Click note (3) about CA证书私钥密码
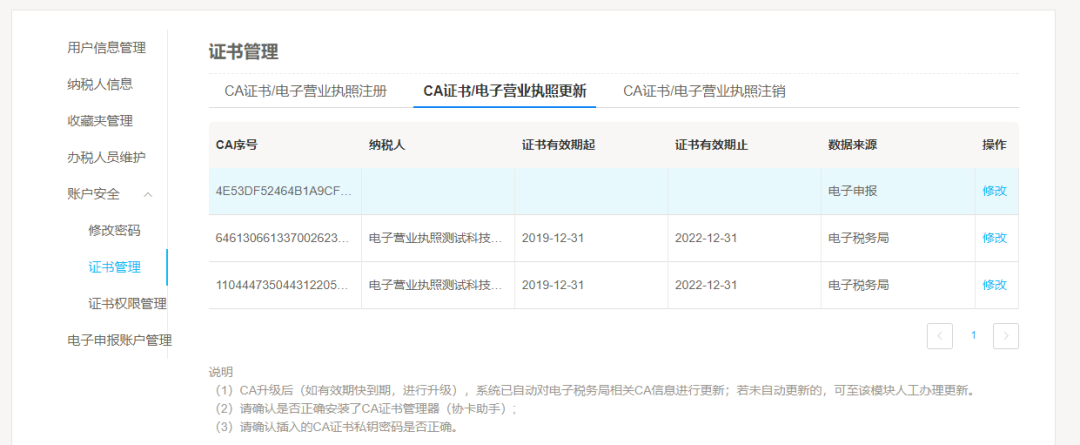Screen dimensions: 1080x445 [x=336, y=426]
